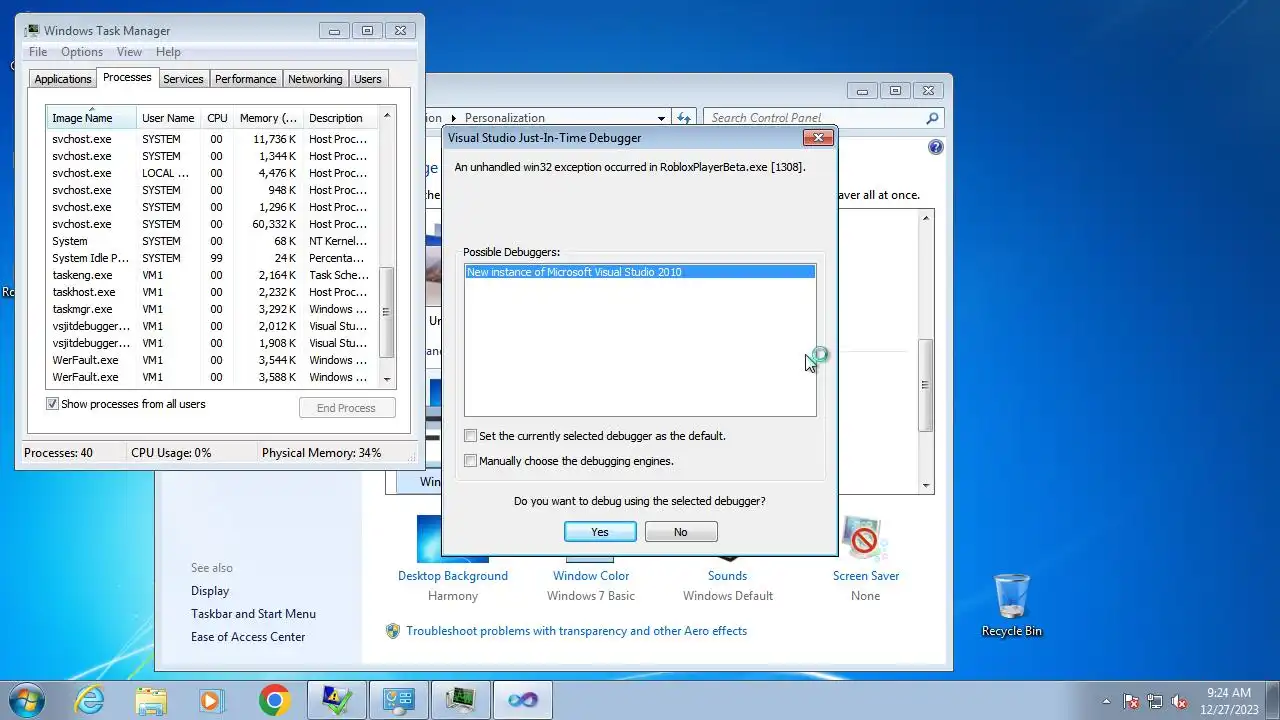This screenshot has height=720, width=1280.
Task: Switch to the Users tab
Action: pos(368,79)
